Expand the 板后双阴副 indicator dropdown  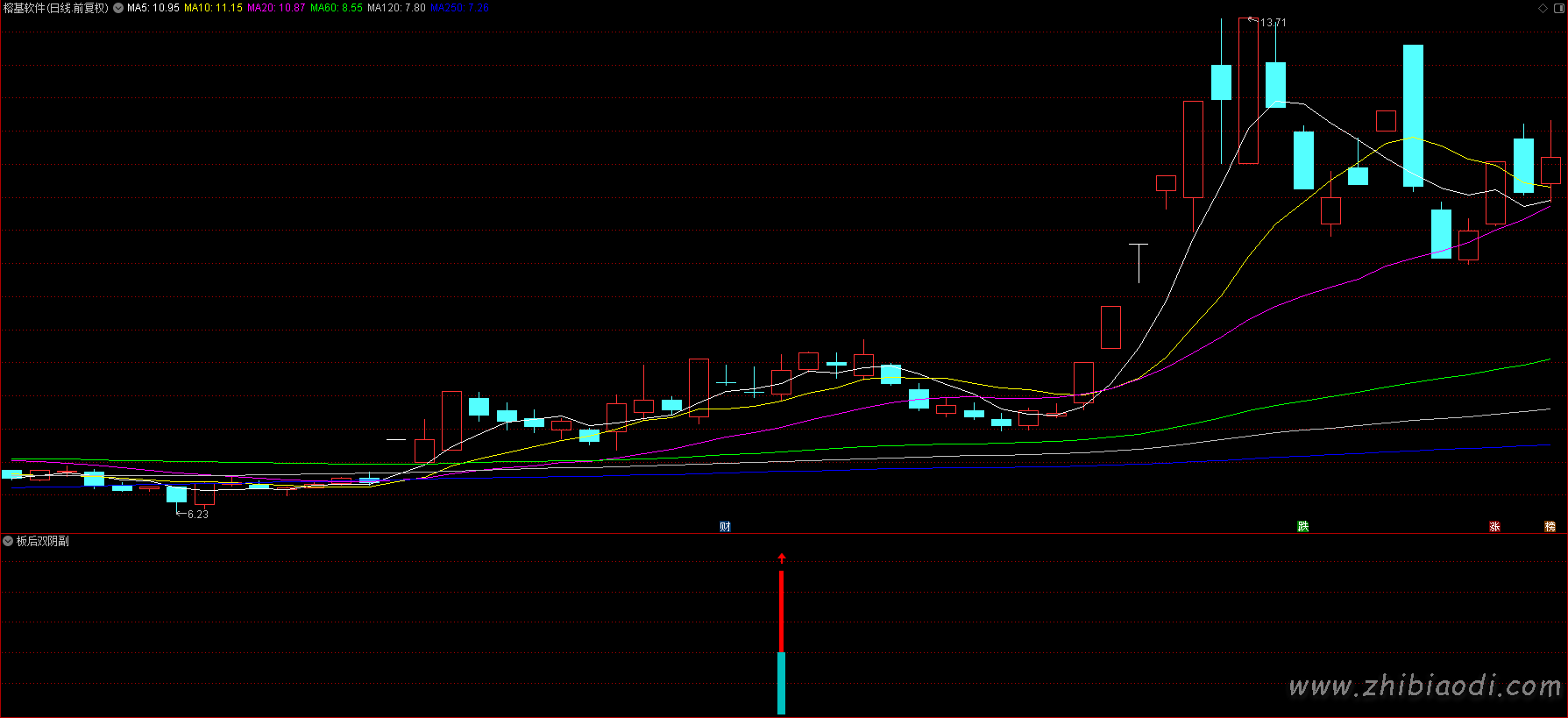(x=8, y=541)
